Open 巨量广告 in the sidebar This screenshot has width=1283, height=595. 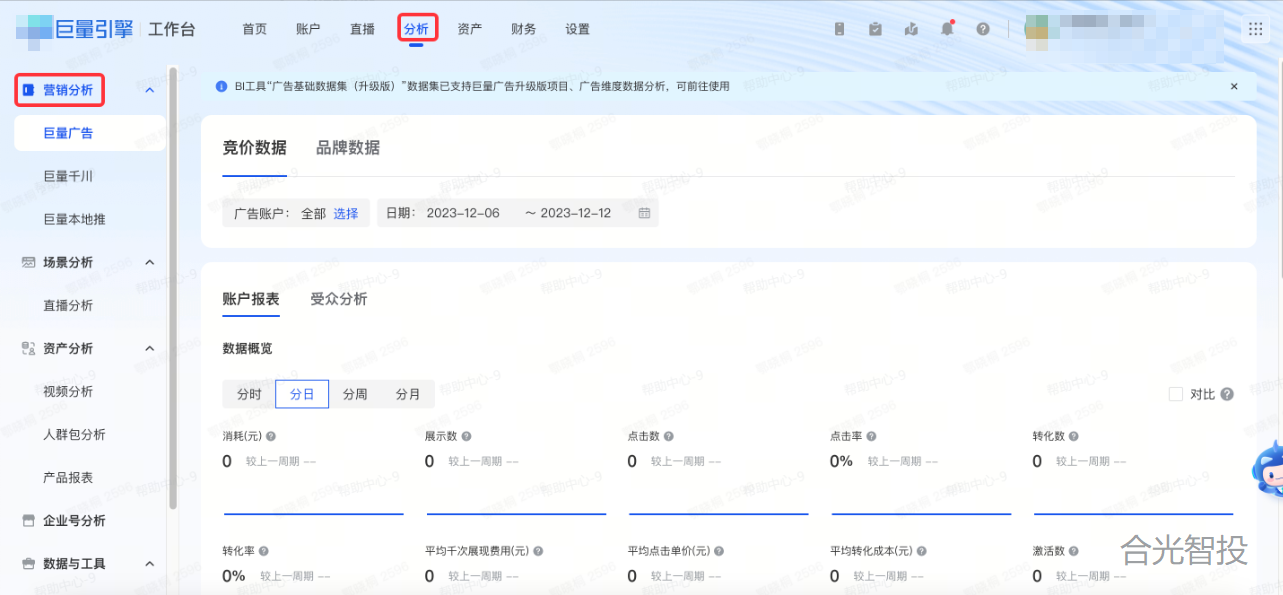(x=90, y=133)
